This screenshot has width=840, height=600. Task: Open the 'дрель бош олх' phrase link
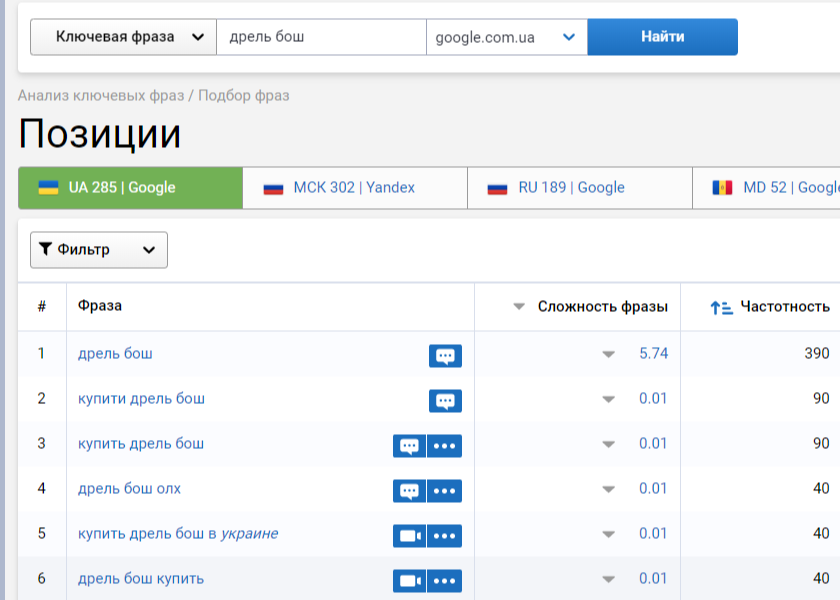pos(129,489)
